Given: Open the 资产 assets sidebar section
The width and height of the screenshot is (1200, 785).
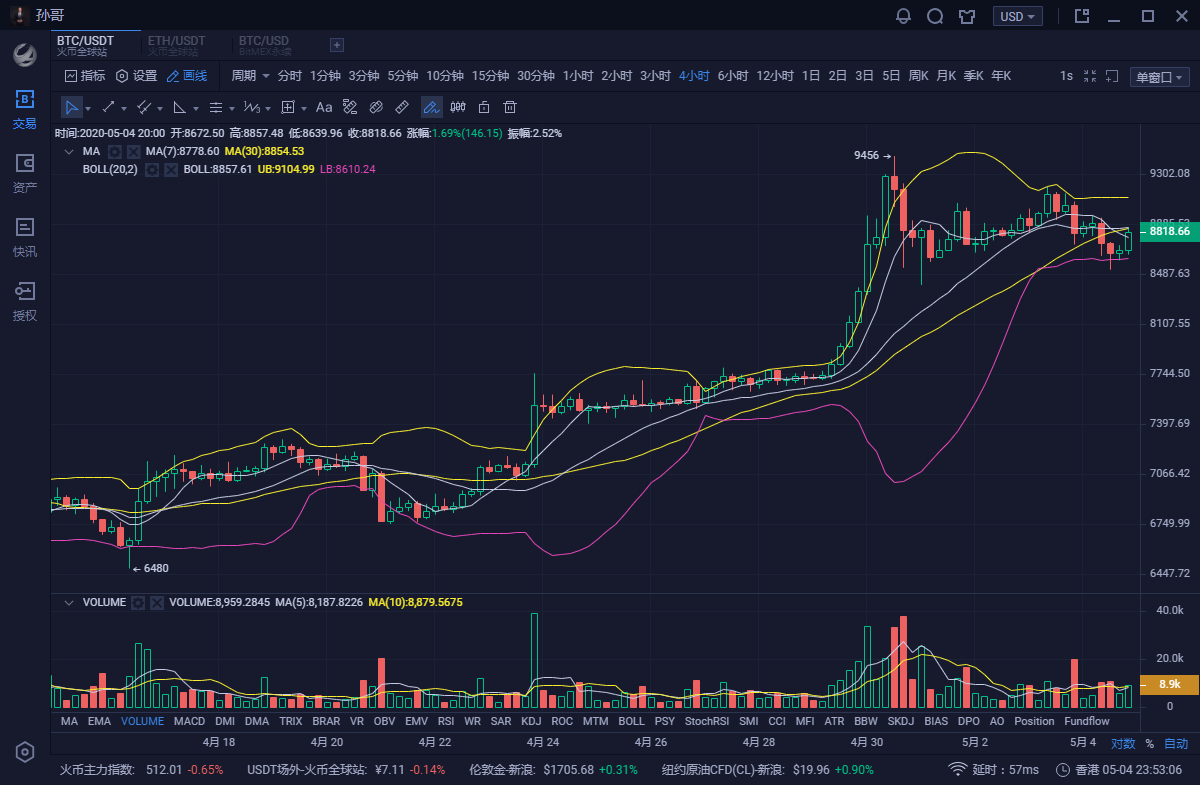Looking at the screenshot, I should point(25,173).
